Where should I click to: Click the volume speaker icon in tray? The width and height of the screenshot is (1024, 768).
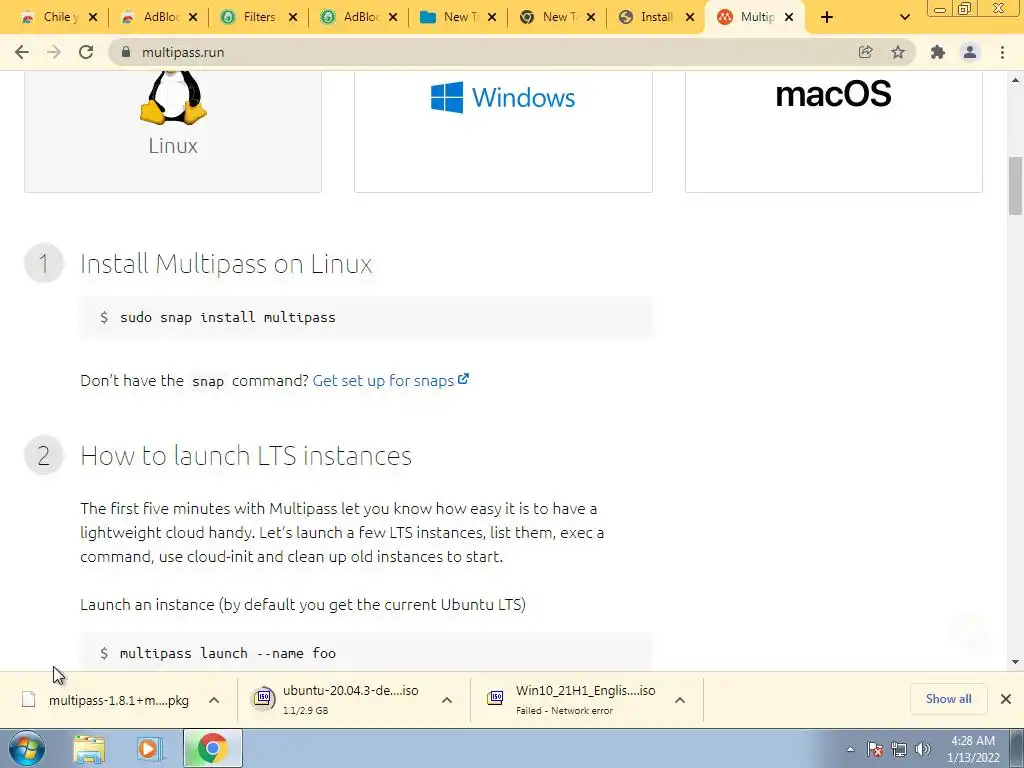(x=923, y=749)
